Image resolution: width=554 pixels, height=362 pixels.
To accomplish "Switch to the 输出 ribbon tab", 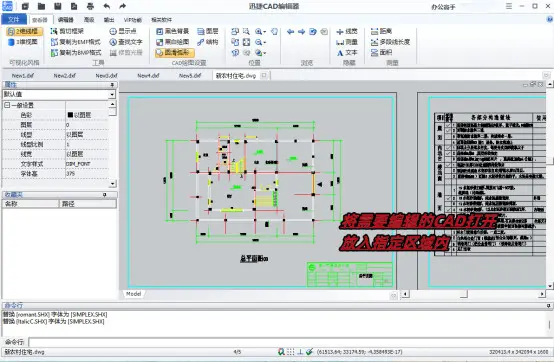I will pos(109,20).
